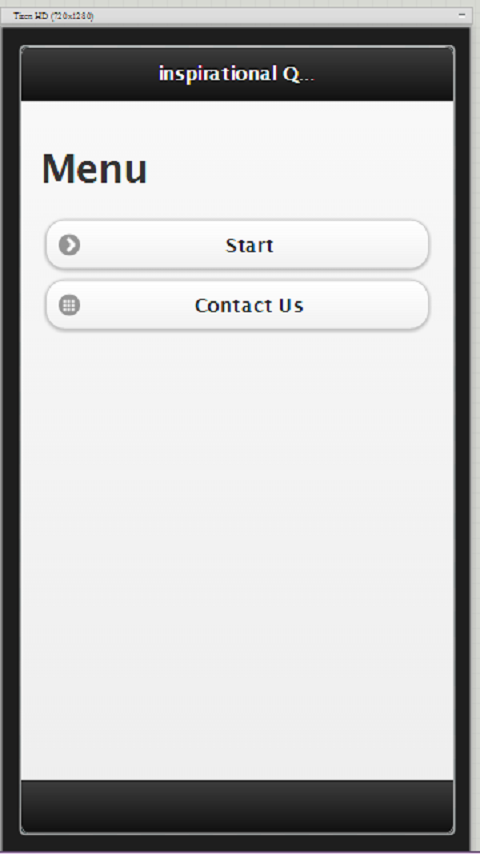Select the dark header bar left of title
This screenshot has width=480, height=854.
pos(89,74)
